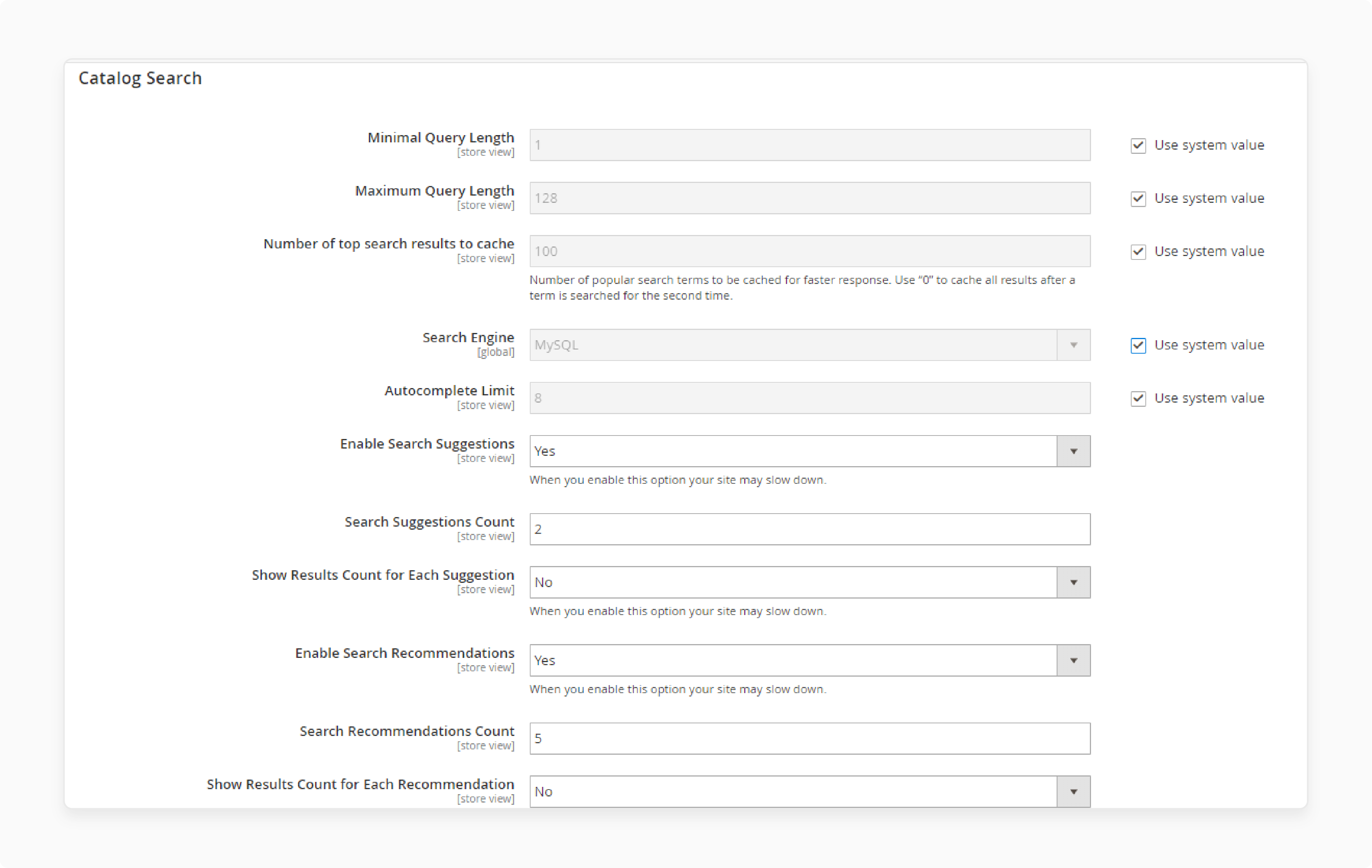Click the Autocomplete Limit label
Viewport: 1372px width, 868px height.
pos(449,390)
